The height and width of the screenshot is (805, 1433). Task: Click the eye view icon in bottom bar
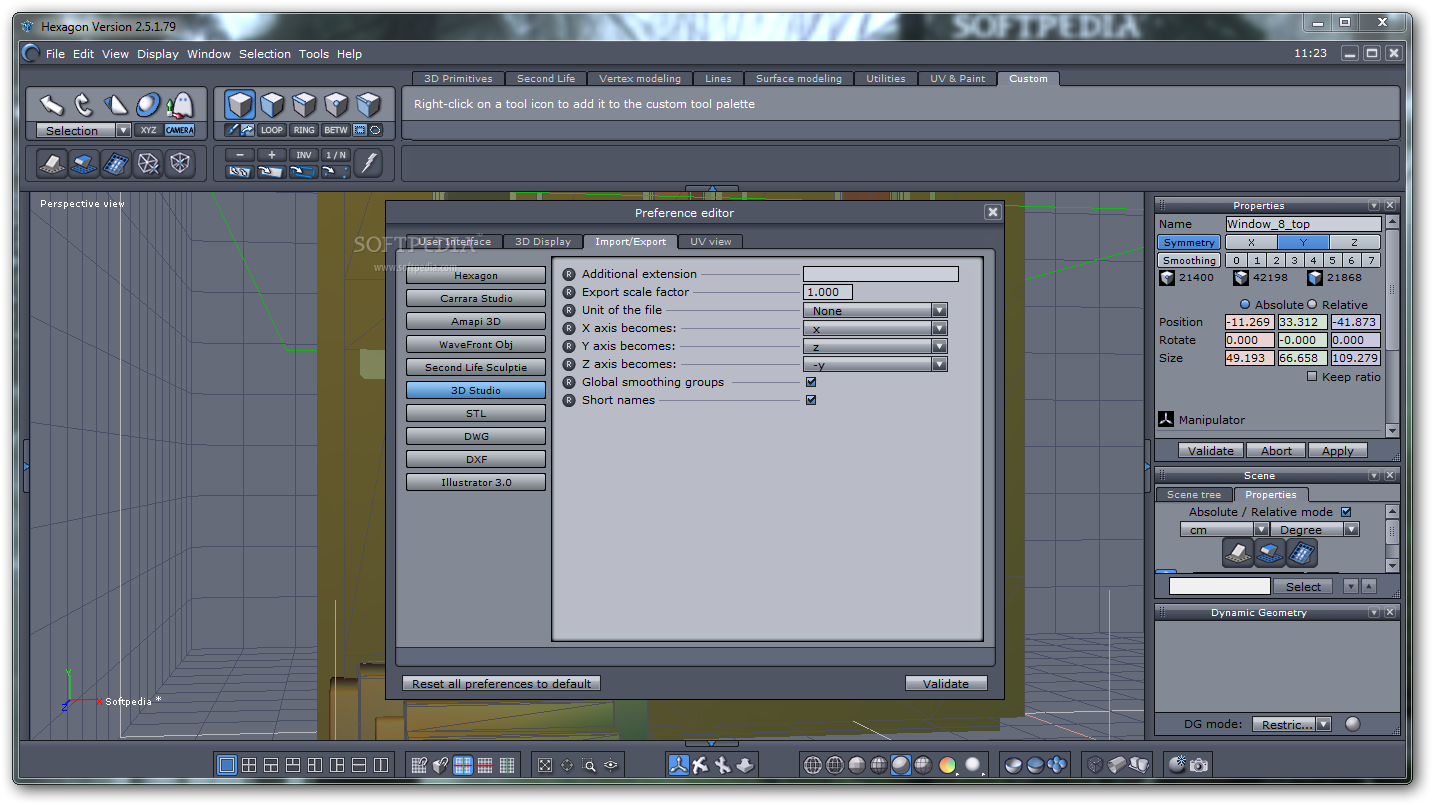point(611,765)
